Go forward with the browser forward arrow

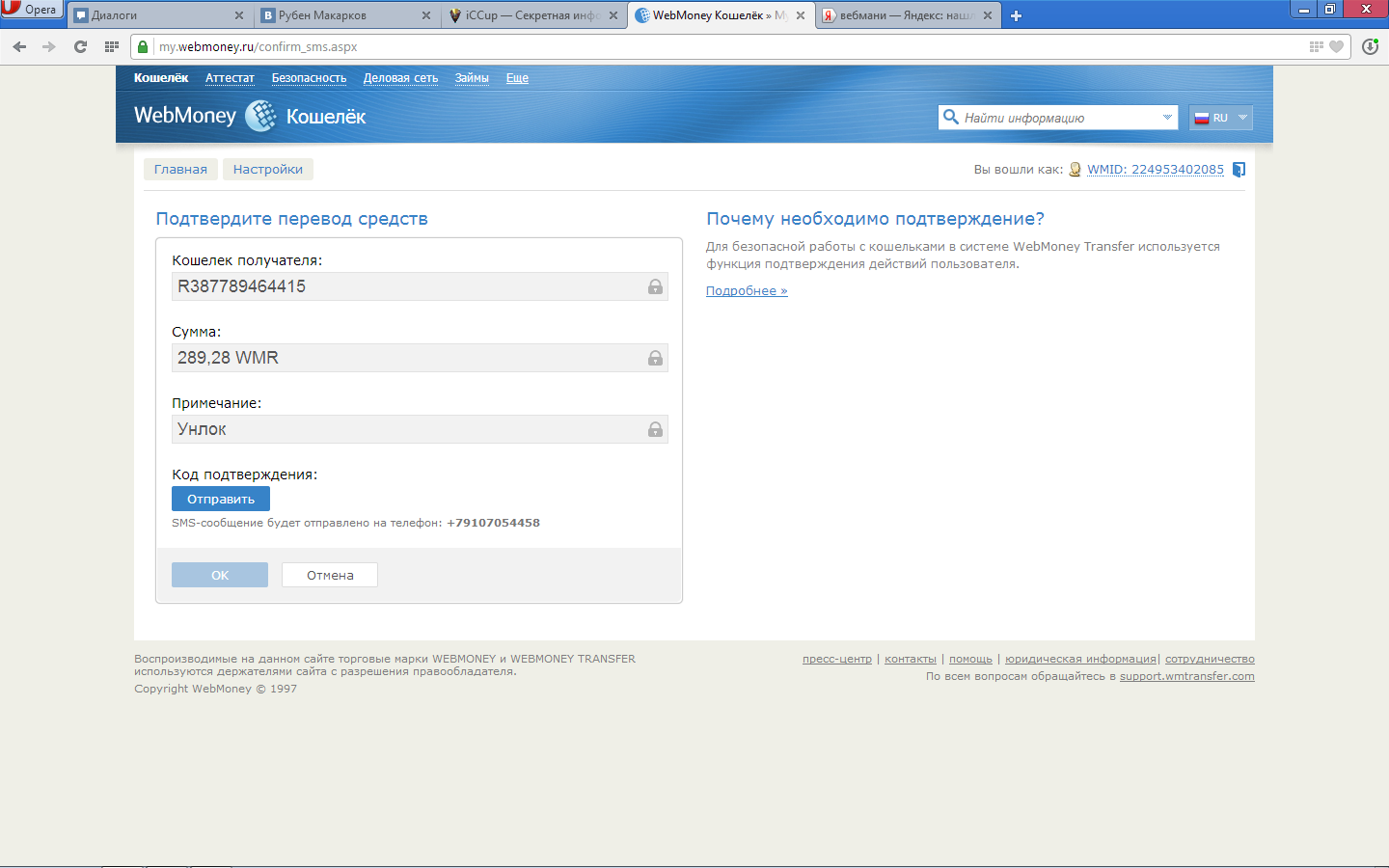[49, 46]
